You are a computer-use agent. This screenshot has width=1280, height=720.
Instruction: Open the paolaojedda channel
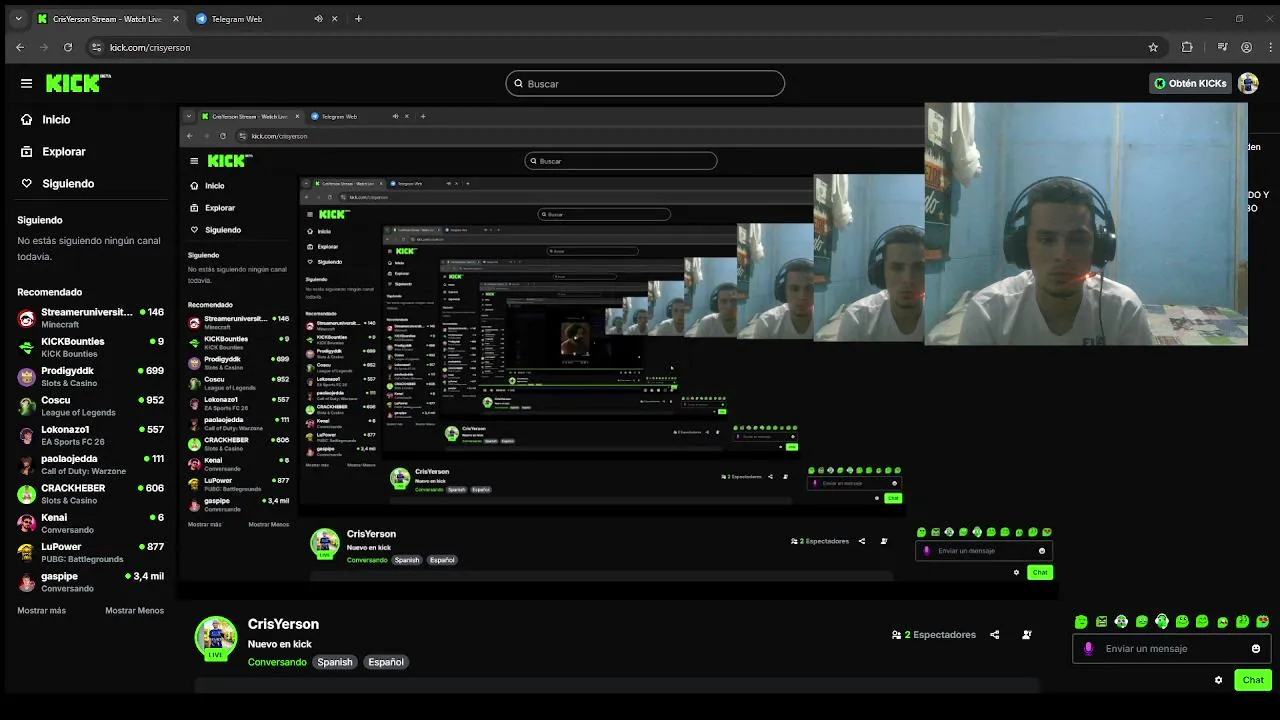(90, 464)
